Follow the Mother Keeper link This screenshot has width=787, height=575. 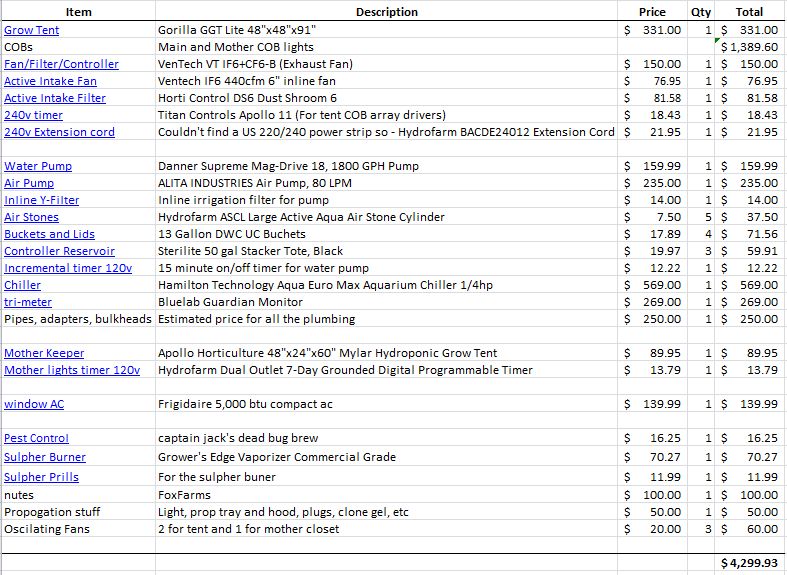44,353
